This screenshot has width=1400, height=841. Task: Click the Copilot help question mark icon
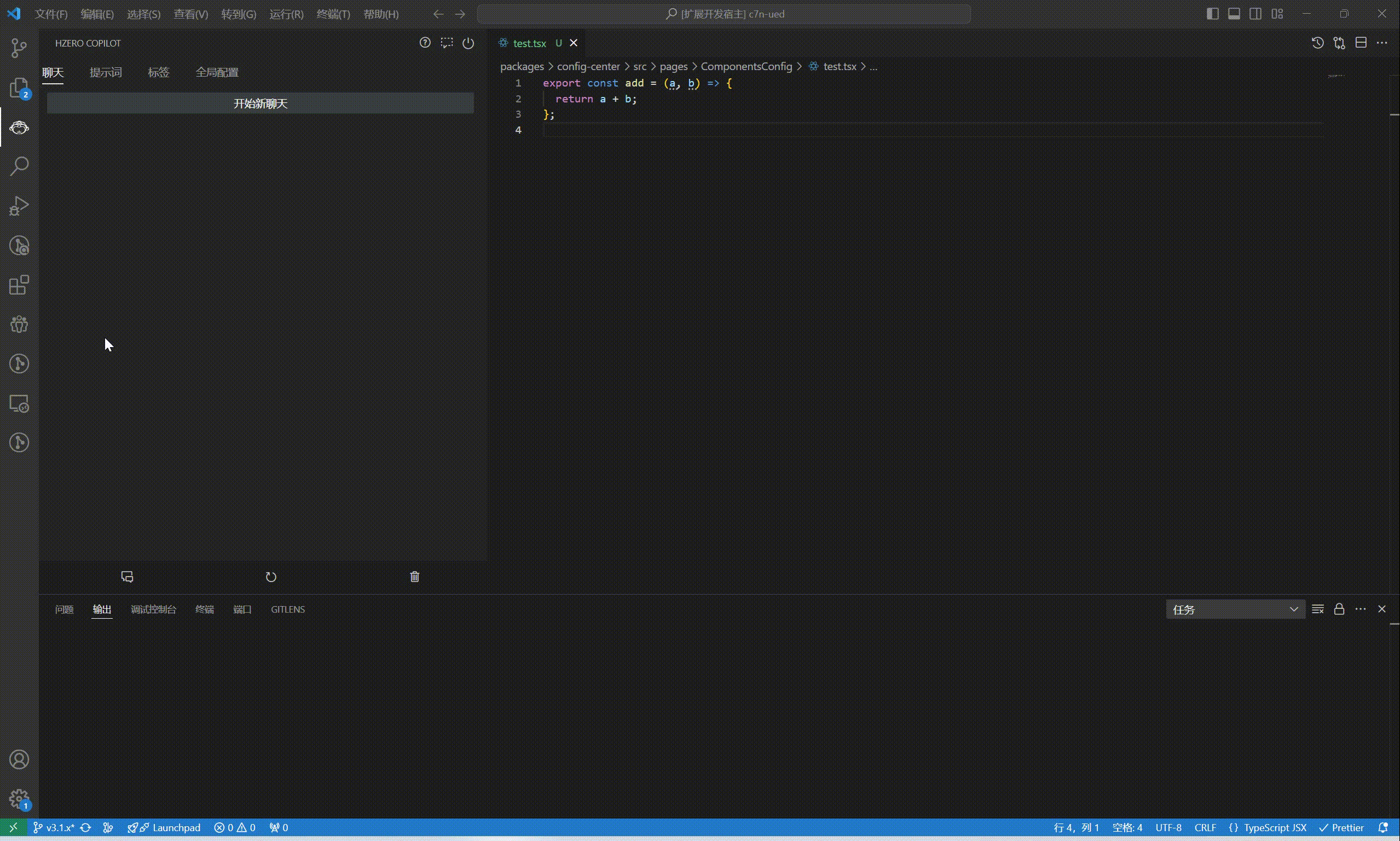pos(425,43)
